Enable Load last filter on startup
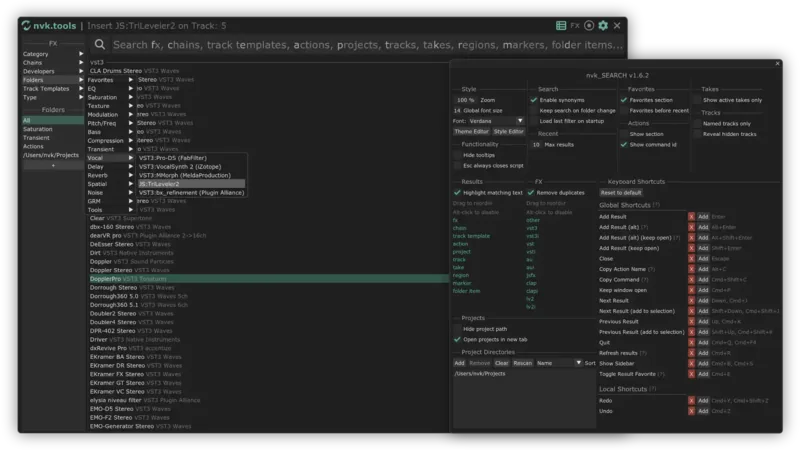Viewport: 800px width, 450px height. pyautogui.click(x=534, y=121)
